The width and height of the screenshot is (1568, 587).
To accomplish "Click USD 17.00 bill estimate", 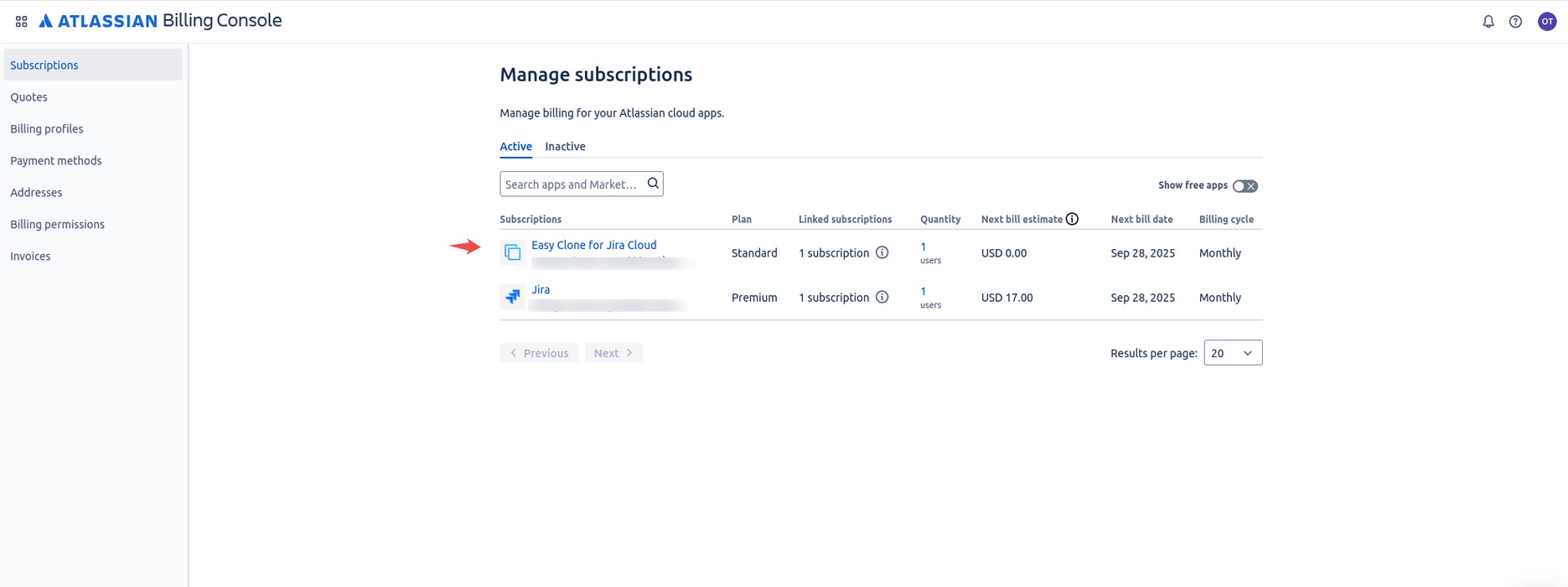I will [1007, 297].
